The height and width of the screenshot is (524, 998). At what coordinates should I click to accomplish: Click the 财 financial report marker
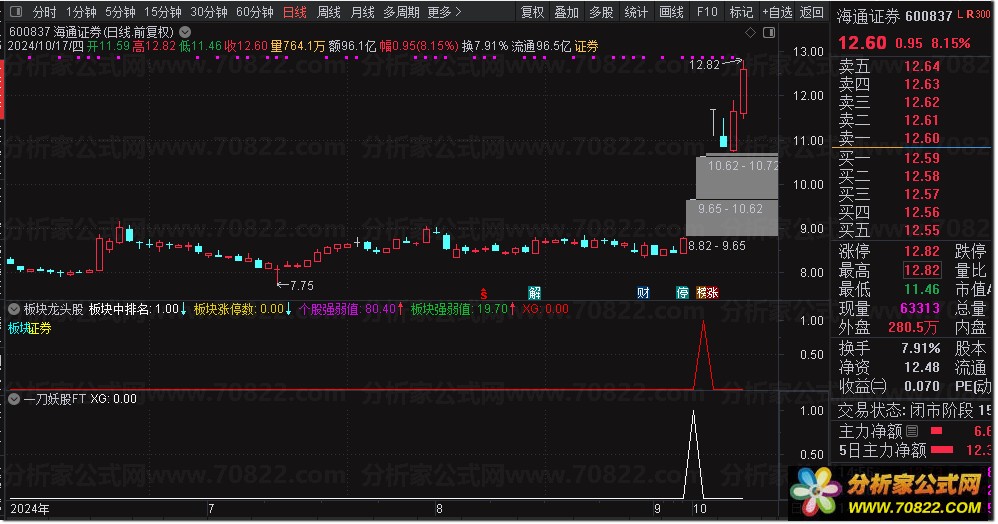coord(643,293)
